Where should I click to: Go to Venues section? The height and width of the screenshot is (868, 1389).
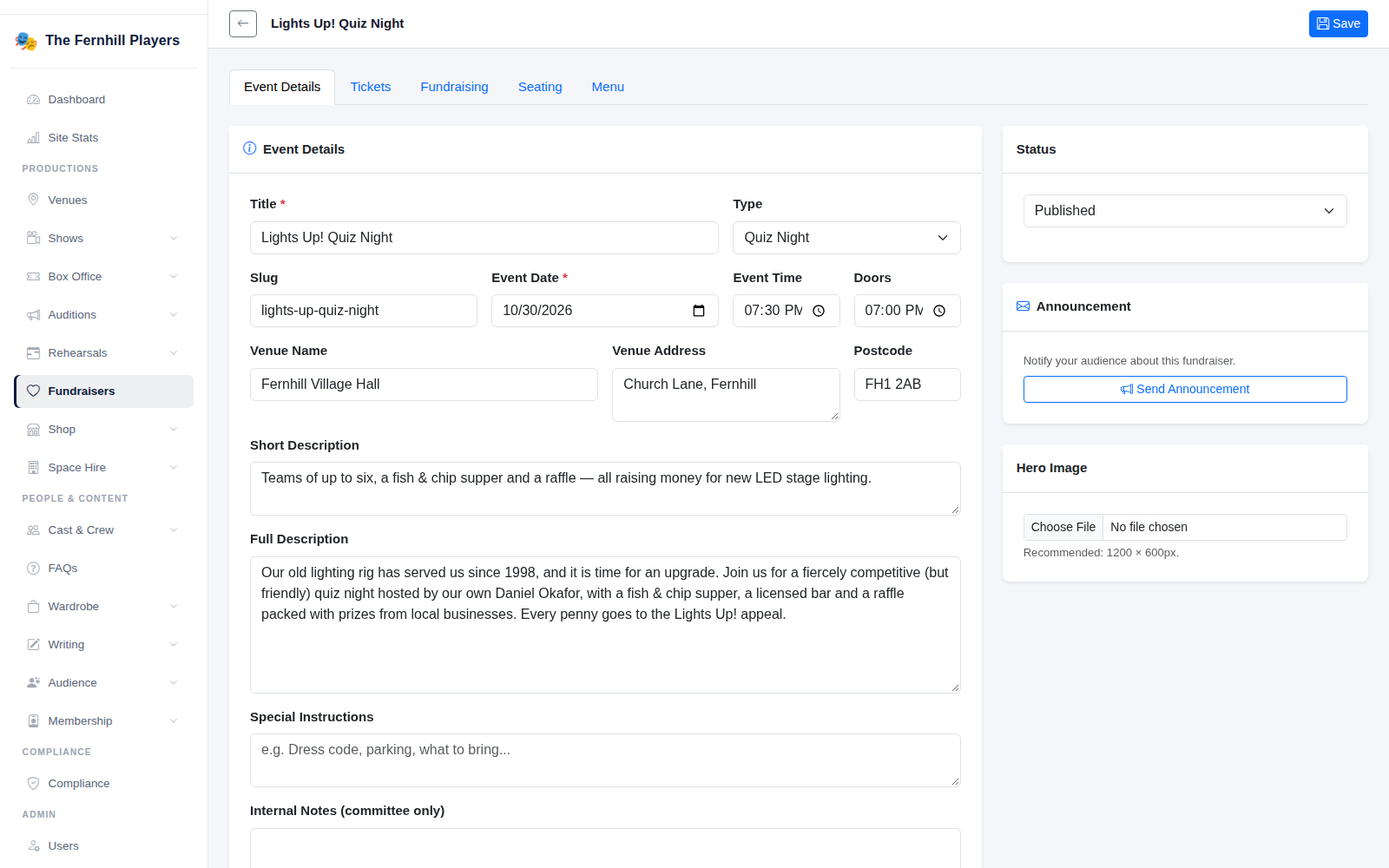pyautogui.click(x=103, y=201)
